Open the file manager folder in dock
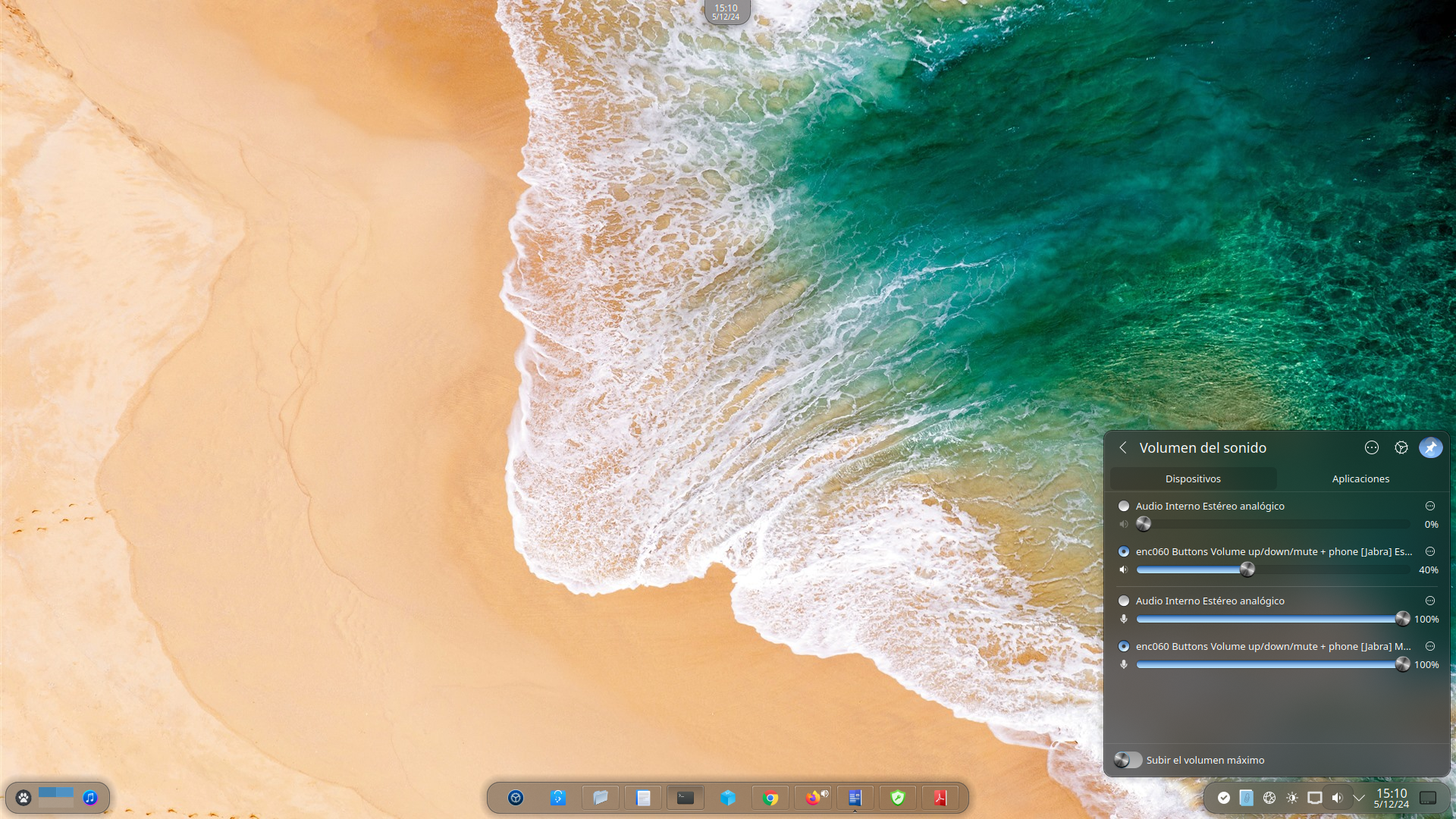Screen dimensions: 1456x819 pos(601,798)
